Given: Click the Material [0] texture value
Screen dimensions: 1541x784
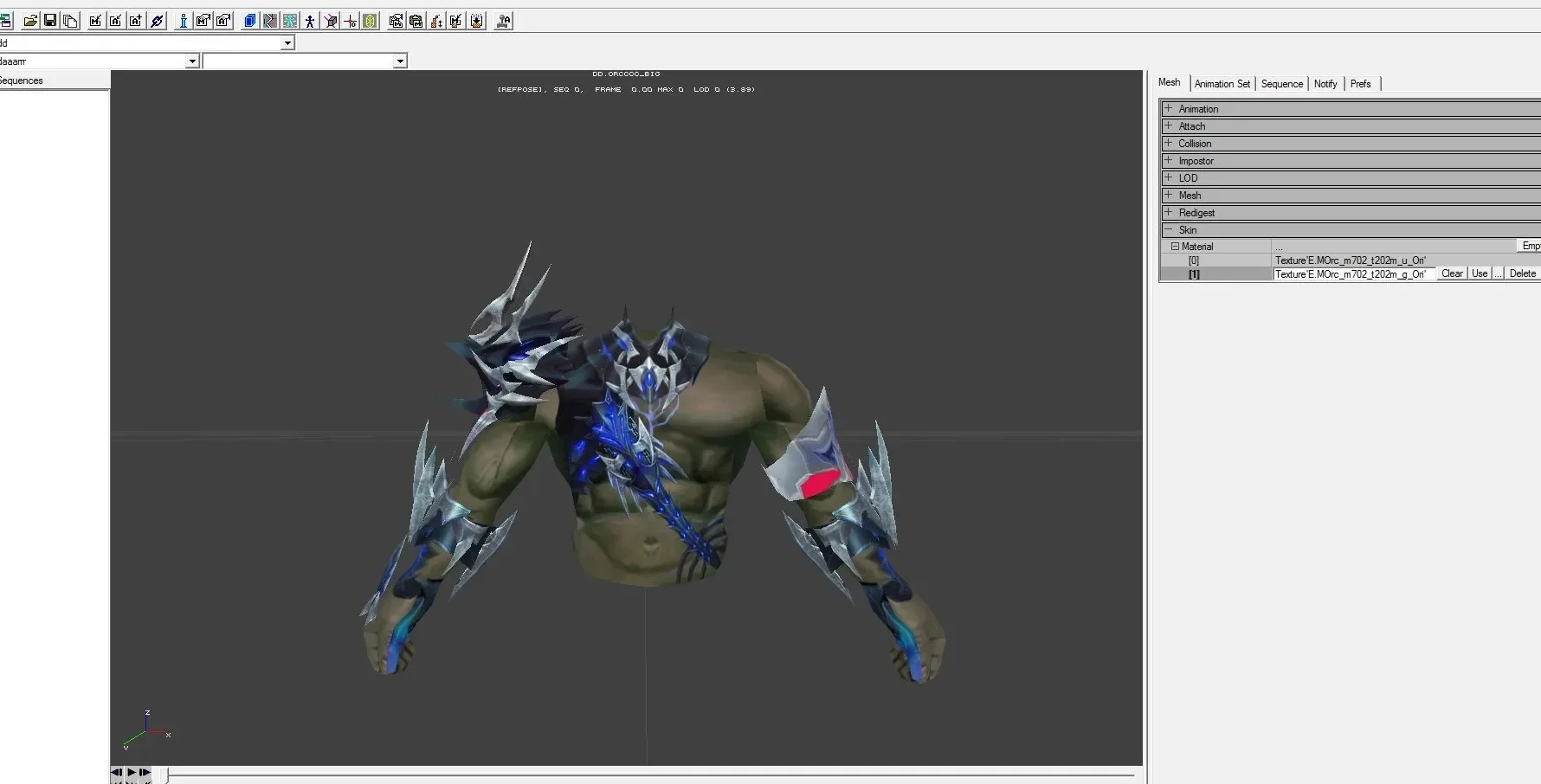Looking at the screenshot, I should pos(1351,260).
